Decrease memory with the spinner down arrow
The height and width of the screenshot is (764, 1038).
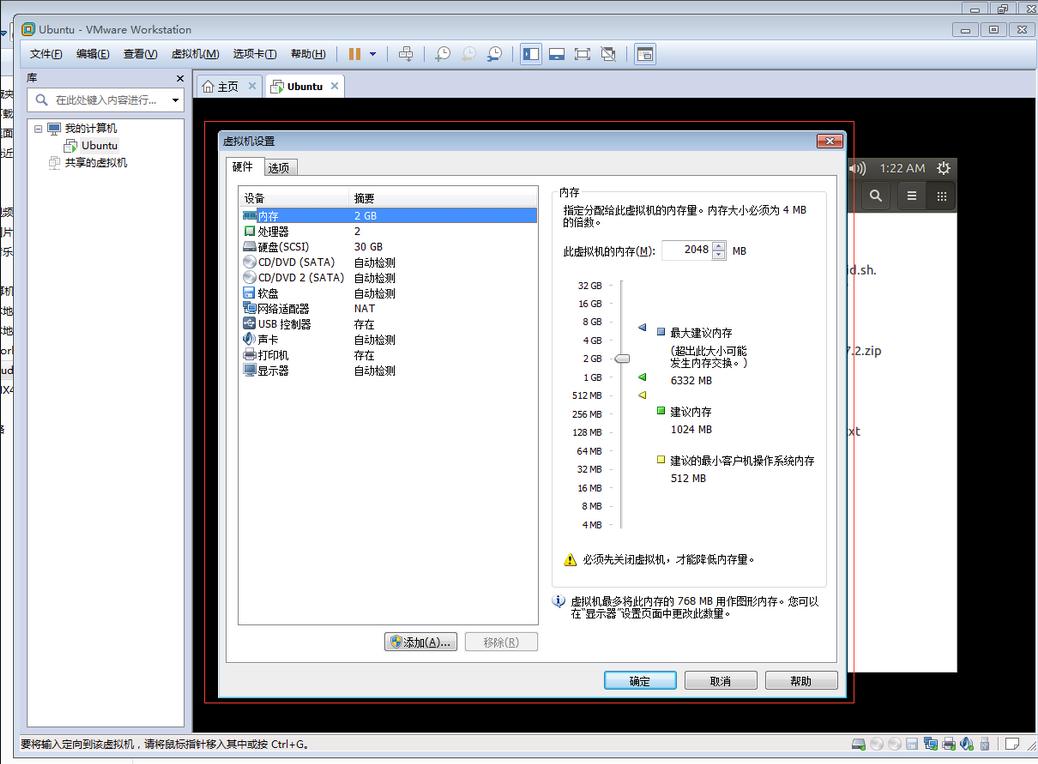(x=719, y=255)
